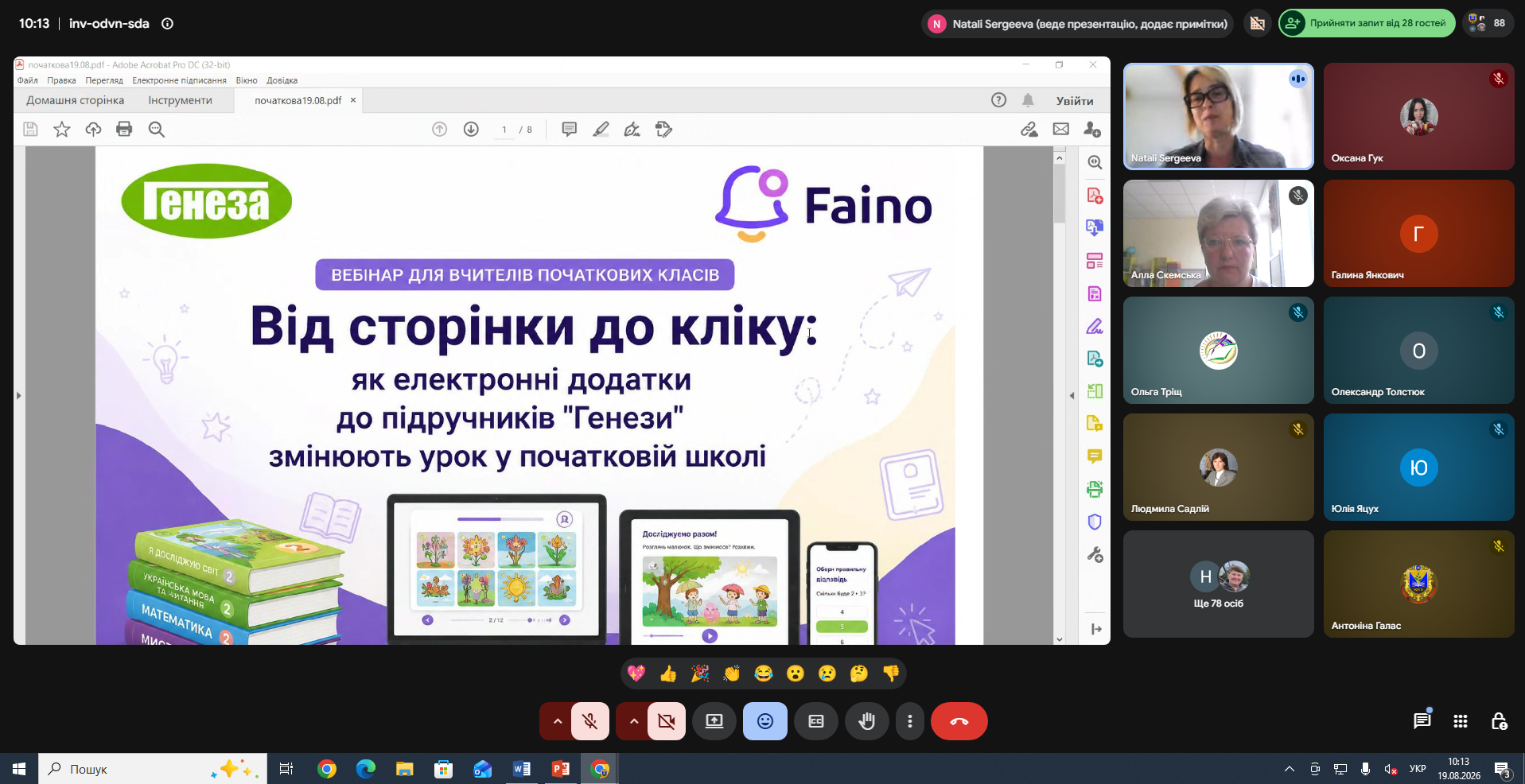Send the thinking face reaction

coord(859,673)
